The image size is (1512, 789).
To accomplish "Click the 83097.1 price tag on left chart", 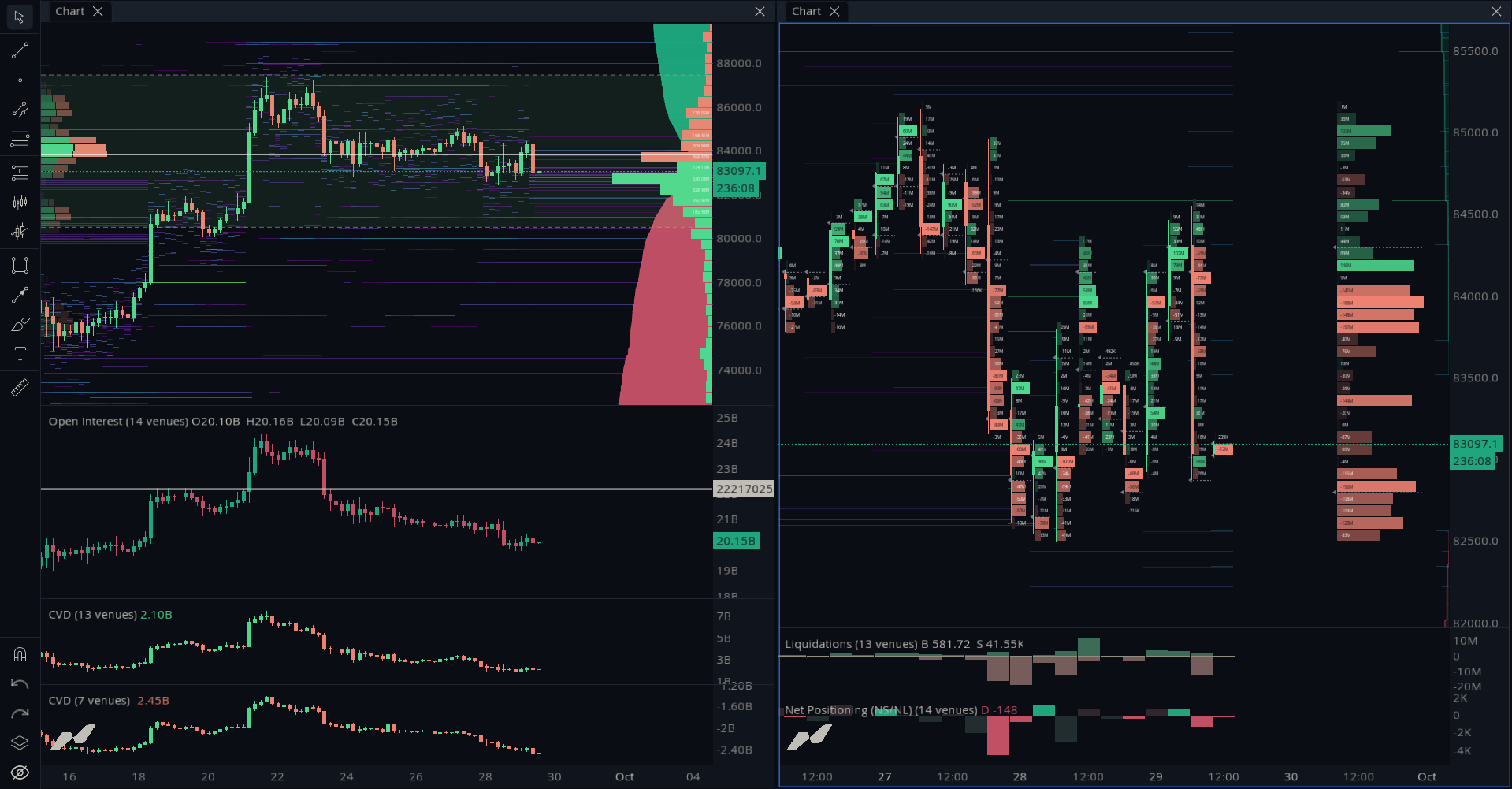I will click(739, 171).
